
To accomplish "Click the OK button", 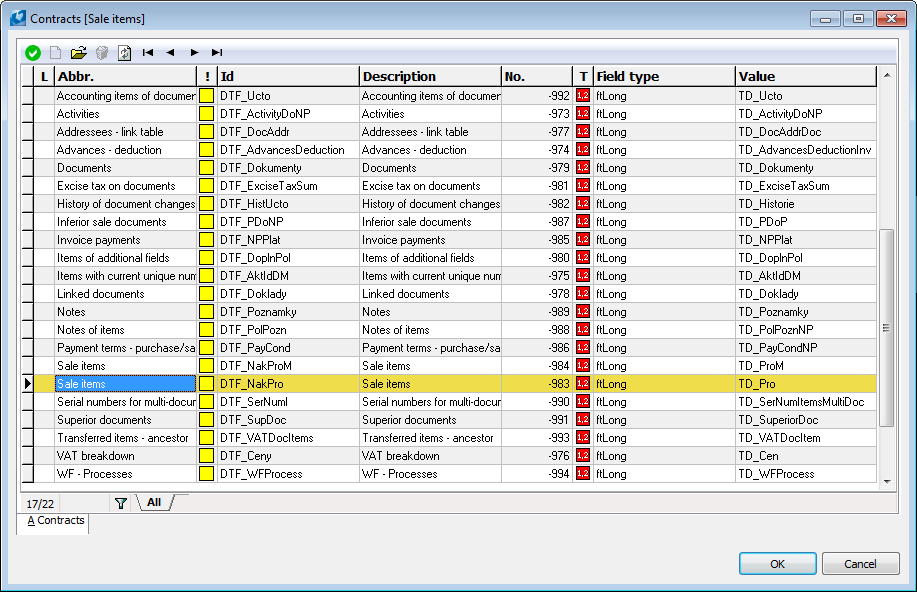I will [x=777, y=564].
